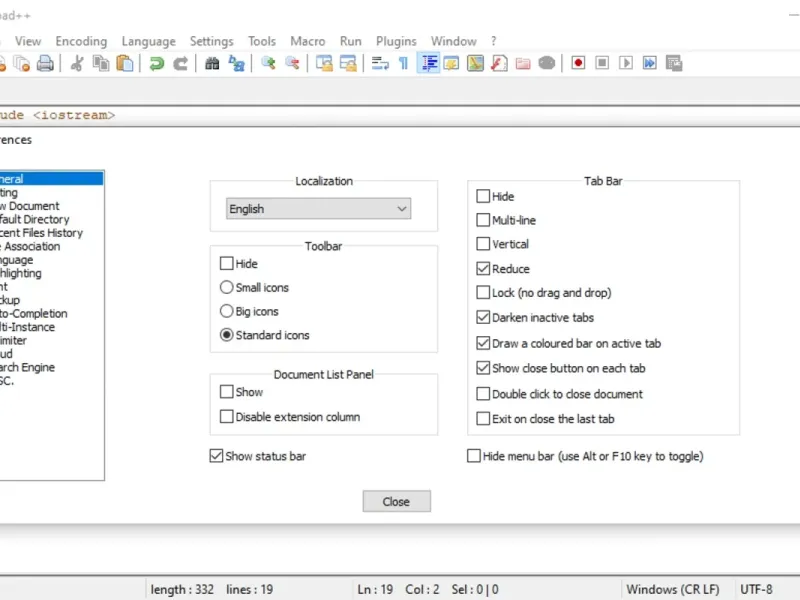
Task: Select the Small icons radio button
Action: pyautogui.click(x=227, y=287)
